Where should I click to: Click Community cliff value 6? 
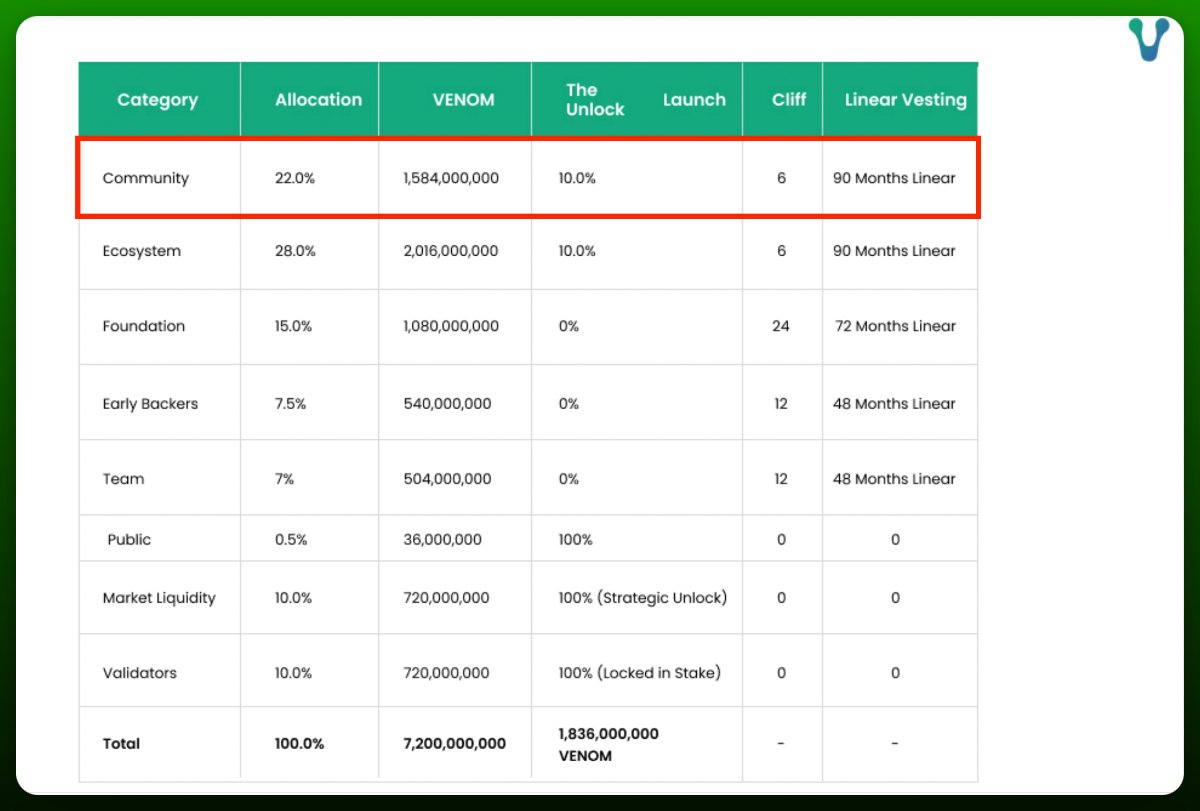[x=781, y=178]
